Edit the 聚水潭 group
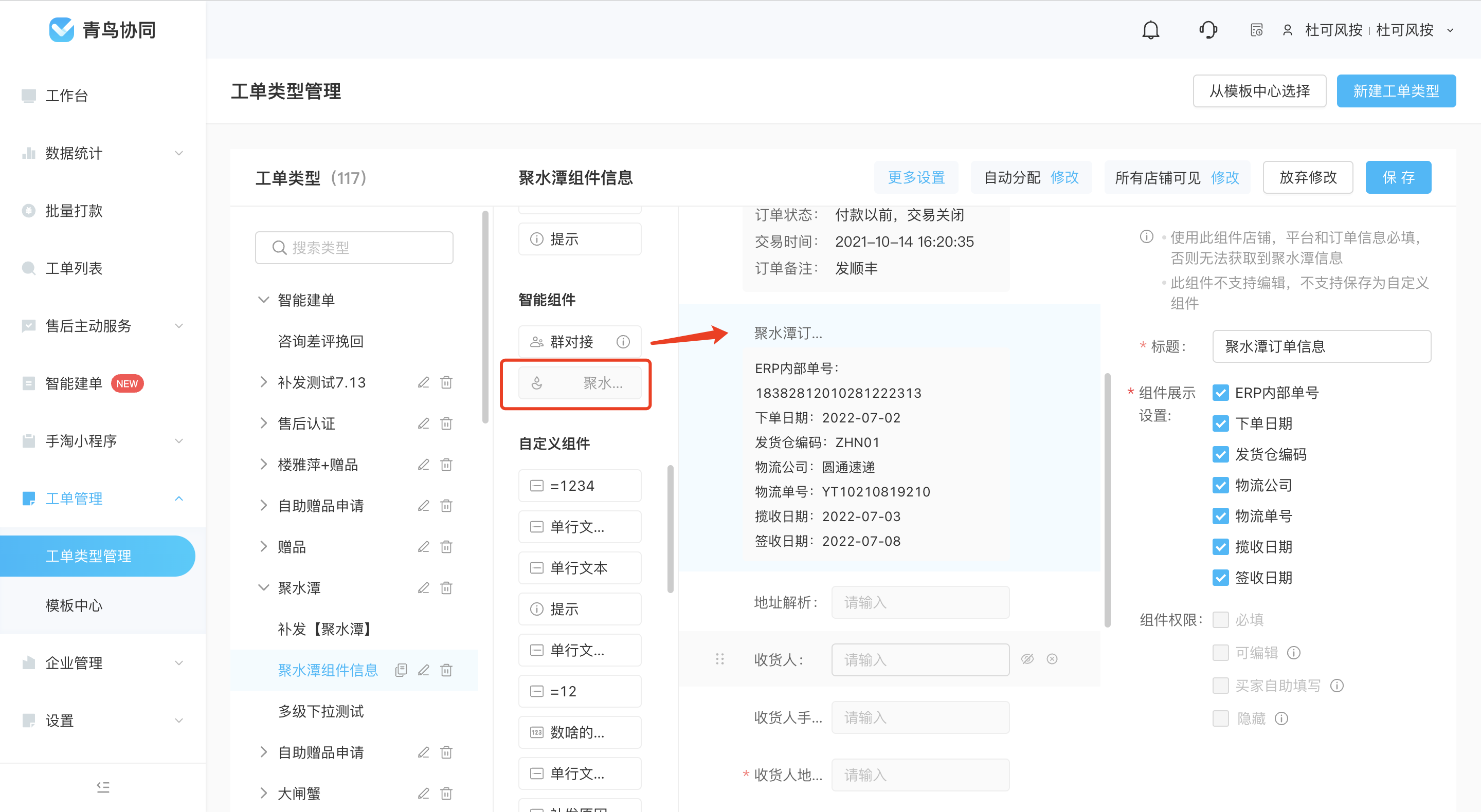The width and height of the screenshot is (1481, 812). click(424, 588)
